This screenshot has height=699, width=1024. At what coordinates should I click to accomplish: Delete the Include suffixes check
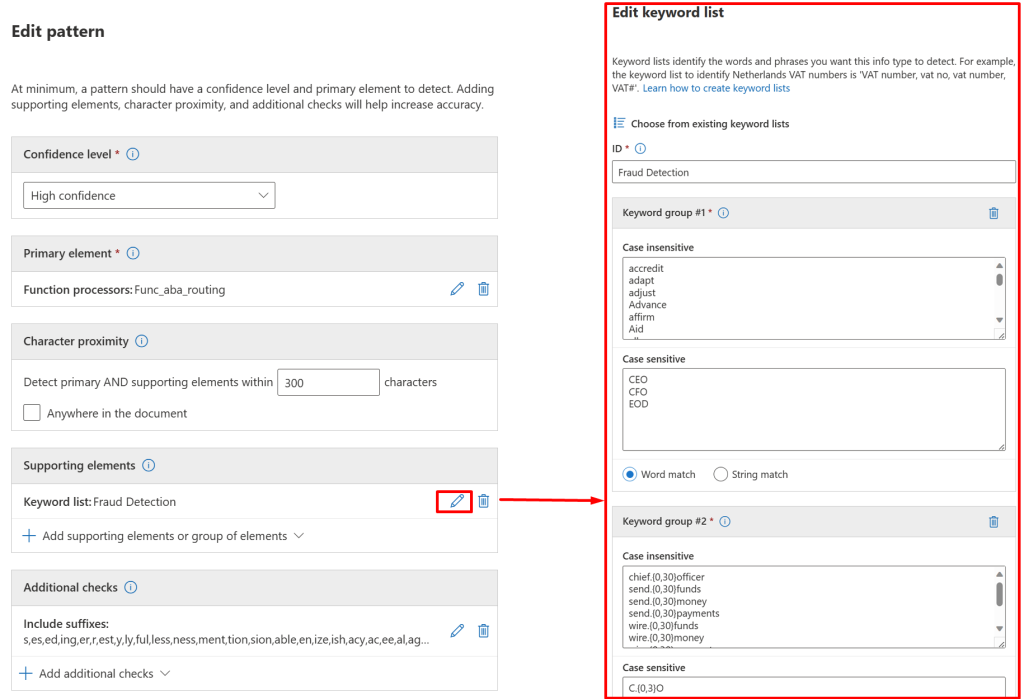click(x=483, y=630)
